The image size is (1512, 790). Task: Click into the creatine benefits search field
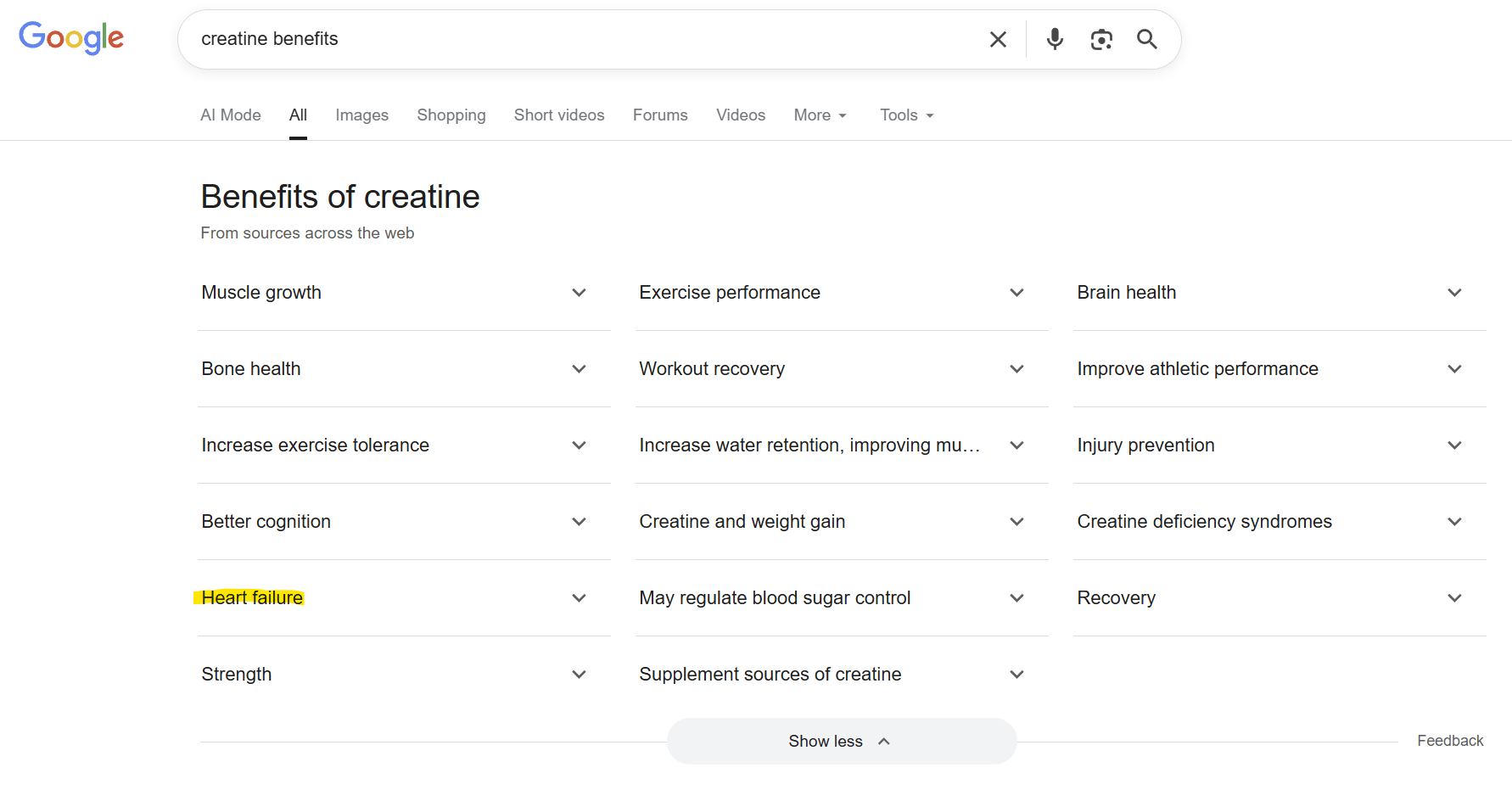[577, 39]
